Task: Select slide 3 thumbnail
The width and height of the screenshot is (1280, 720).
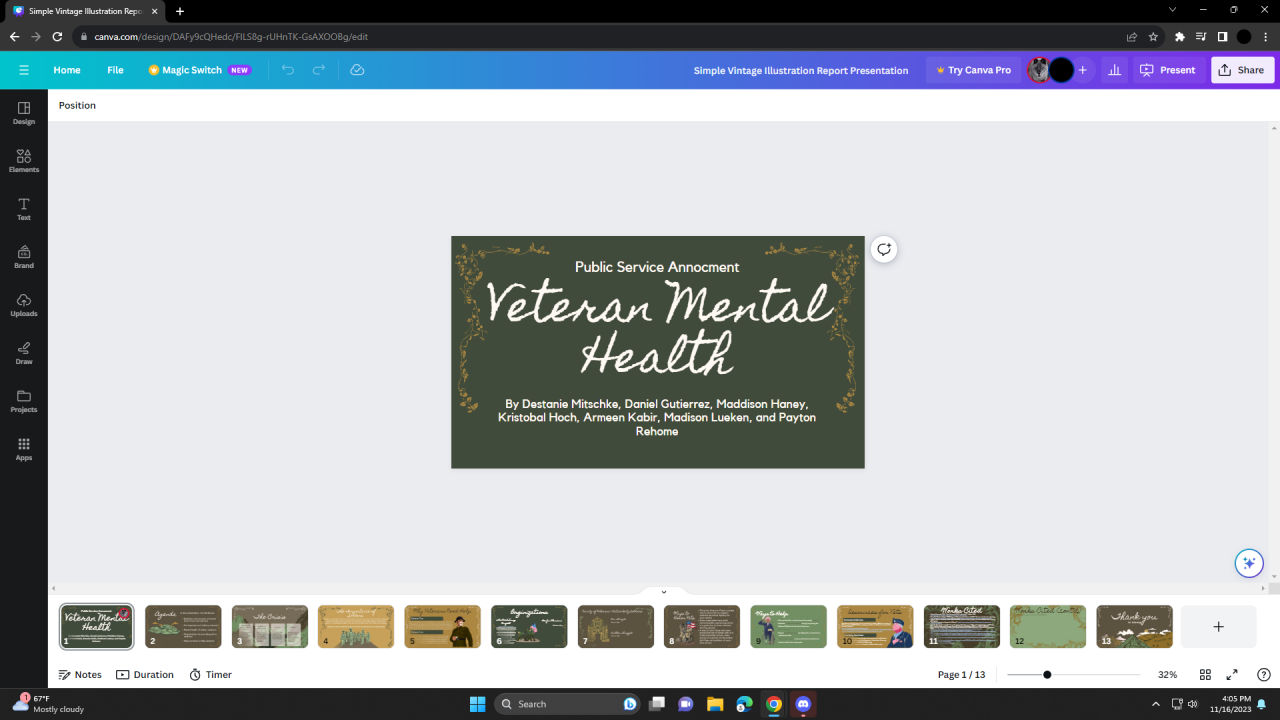Action: coord(270,626)
